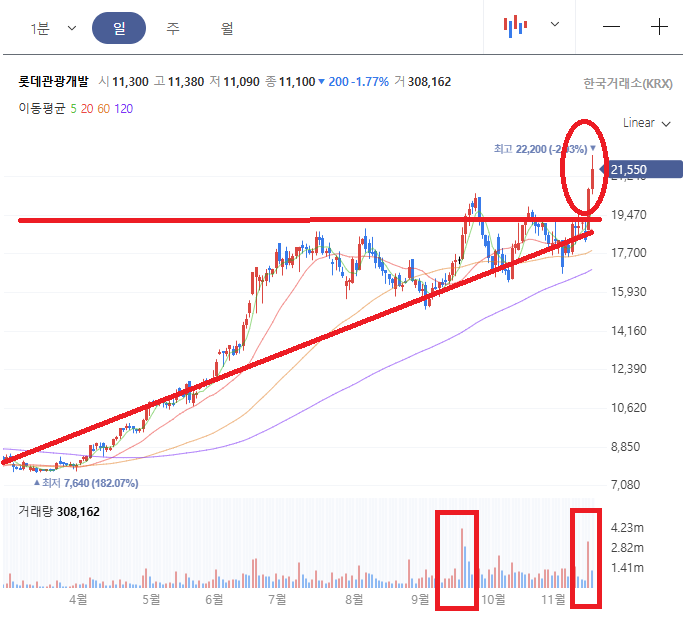Click the 롯데관광개발 stock name

point(53,83)
